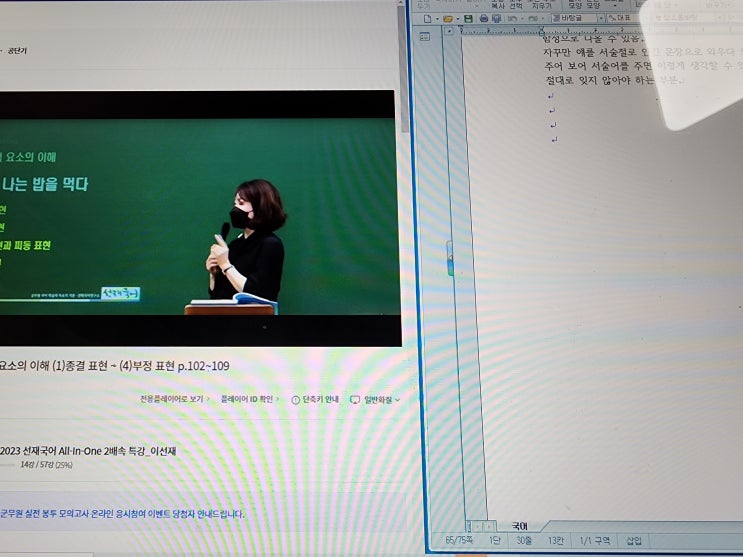Click the 공단기 logo text at top left
Screen dimensions: 743x557
tap(17, 51)
